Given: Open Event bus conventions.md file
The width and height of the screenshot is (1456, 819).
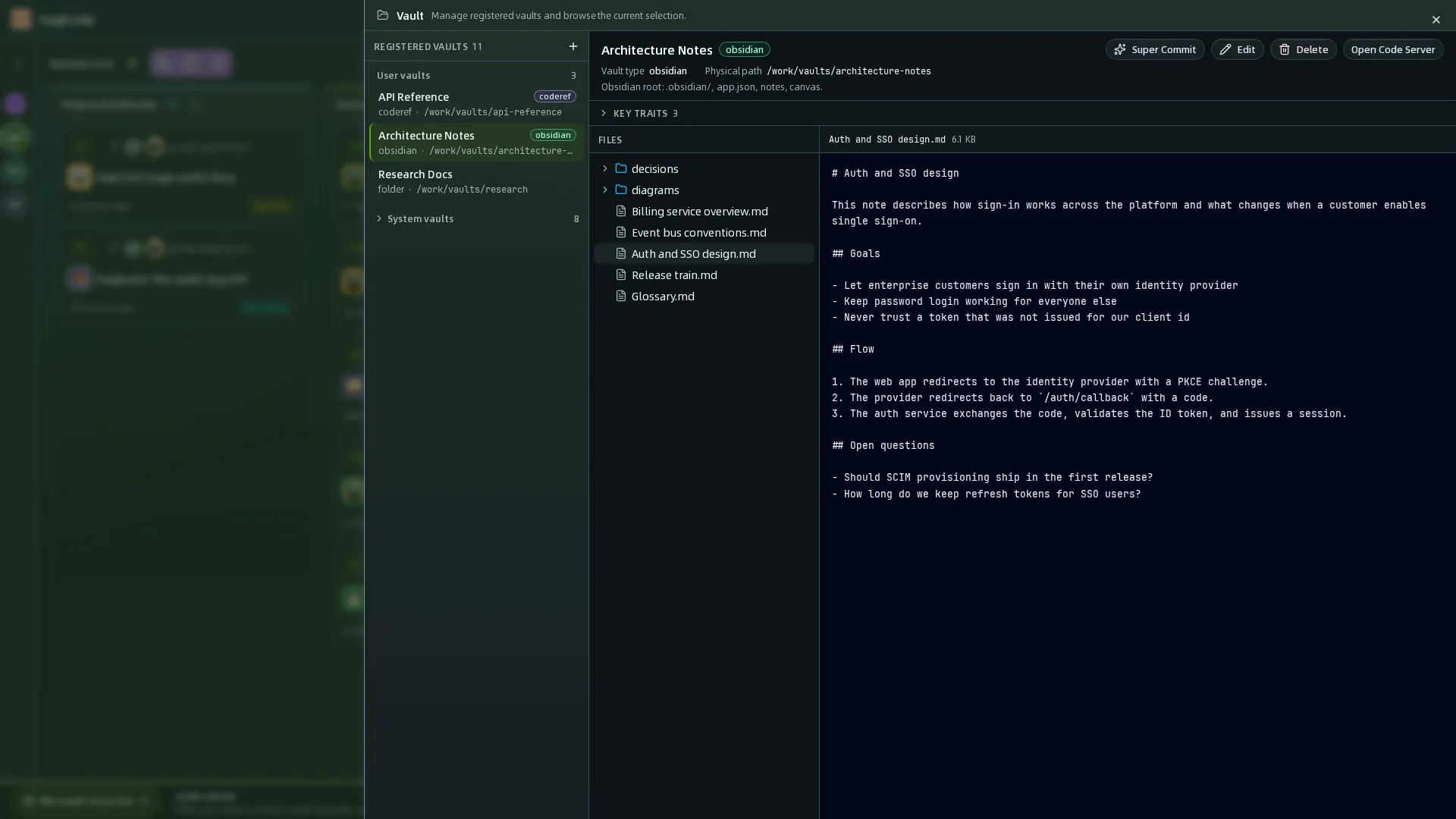Looking at the screenshot, I should (704, 232).
